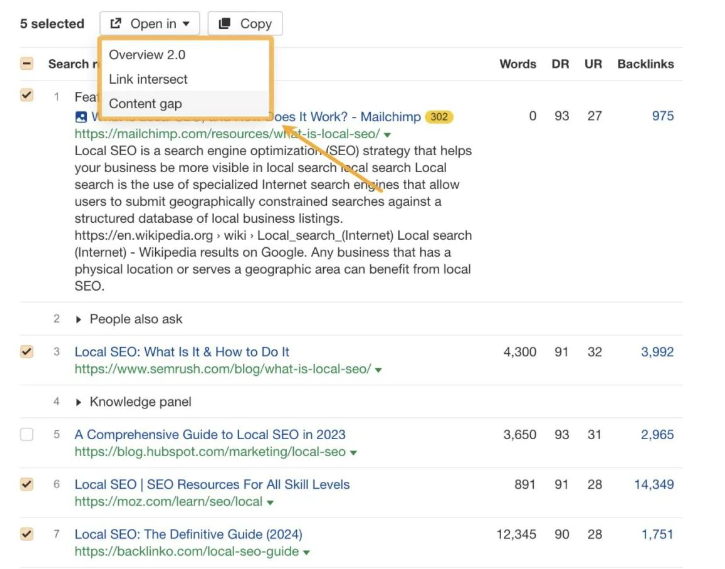This screenshot has width=725, height=569.
Task: Select Content gap from the menu
Action: [145, 103]
